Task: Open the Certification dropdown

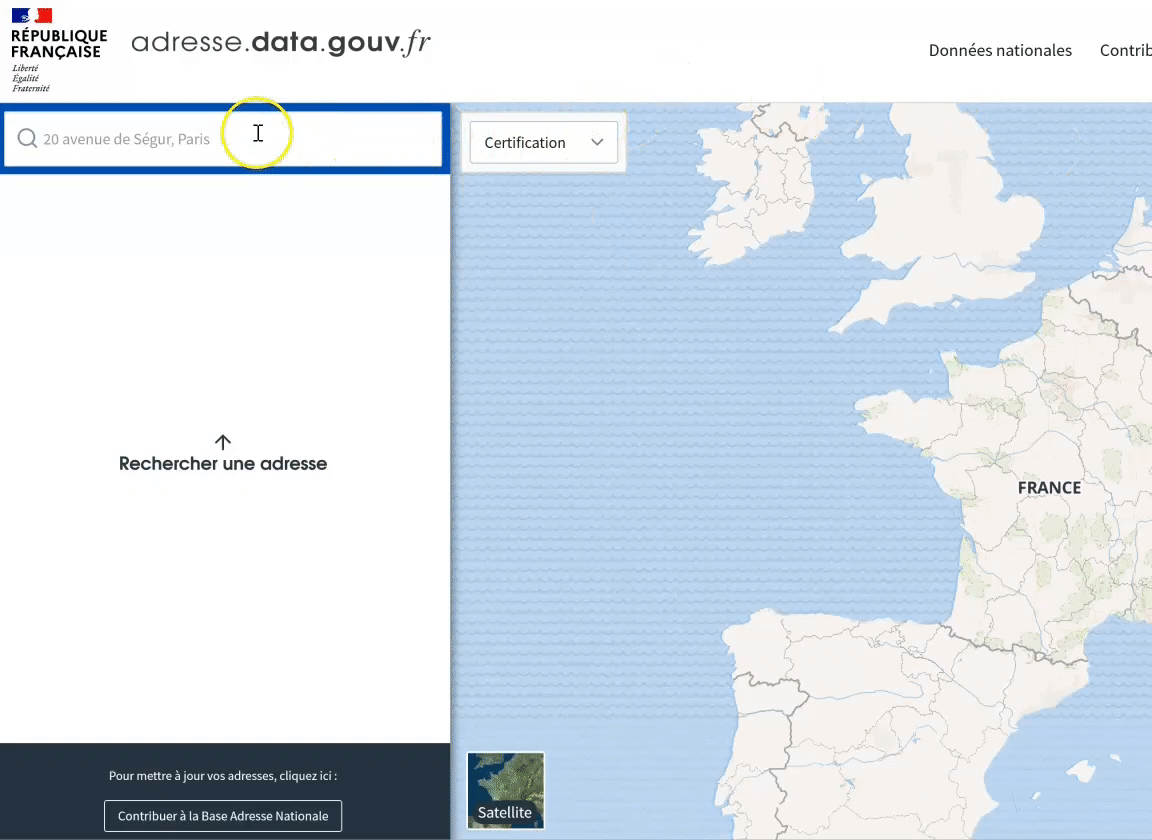Action: (x=543, y=143)
